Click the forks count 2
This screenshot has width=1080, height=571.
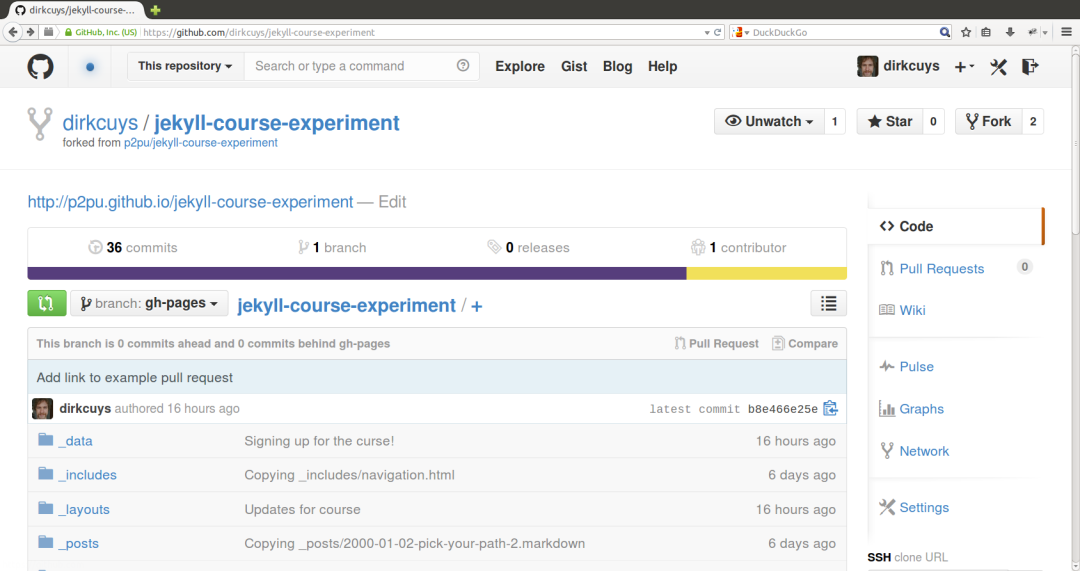tap(1032, 121)
